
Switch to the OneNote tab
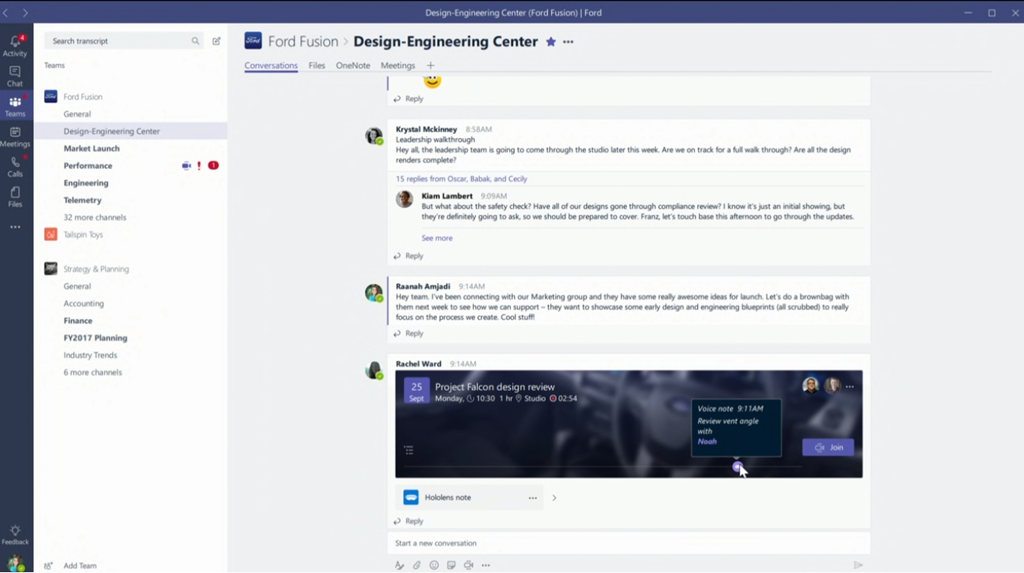[352, 66]
